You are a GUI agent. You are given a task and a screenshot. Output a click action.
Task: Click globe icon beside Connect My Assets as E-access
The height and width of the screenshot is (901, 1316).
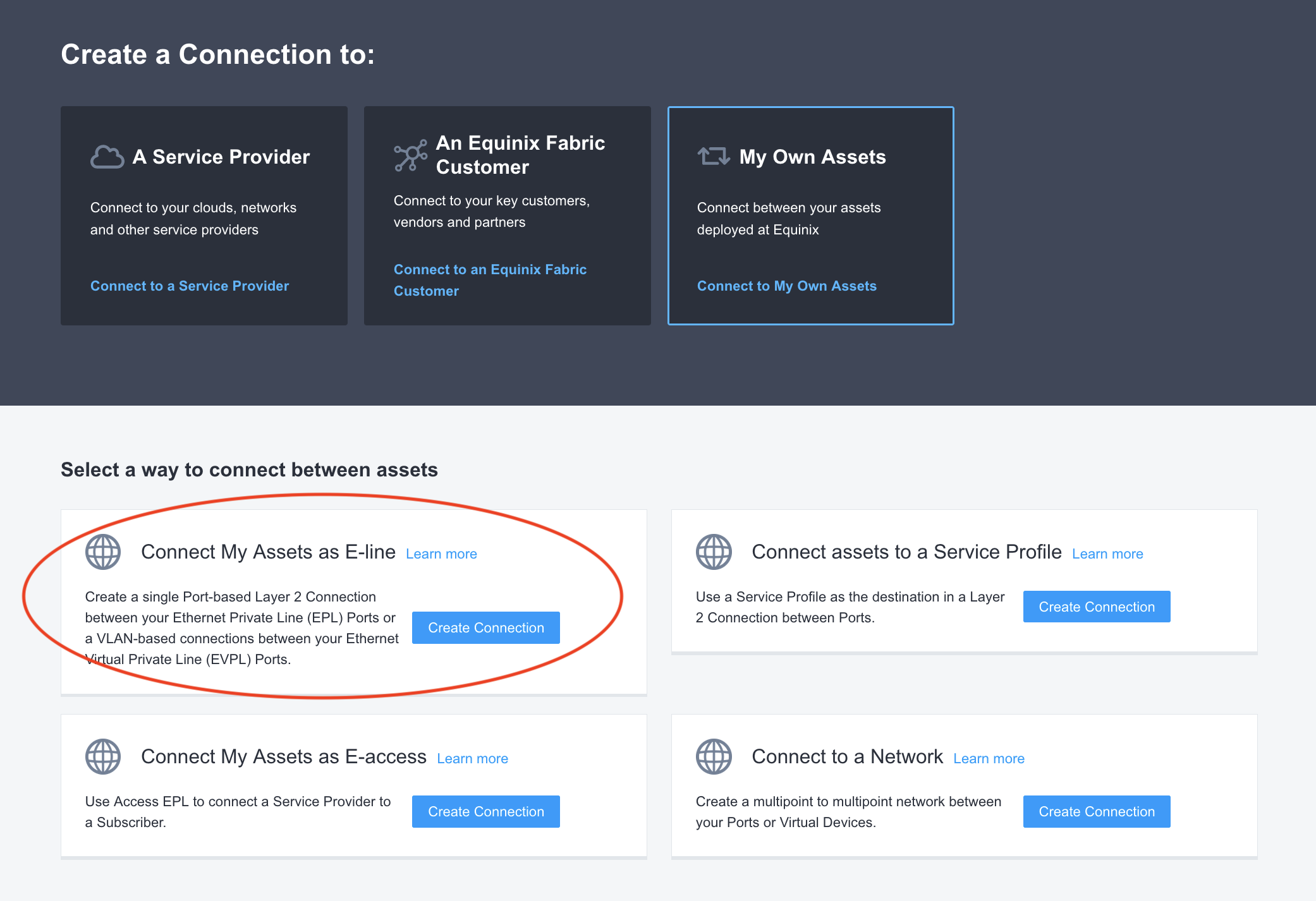pyautogui.click(x=103, y=756)
